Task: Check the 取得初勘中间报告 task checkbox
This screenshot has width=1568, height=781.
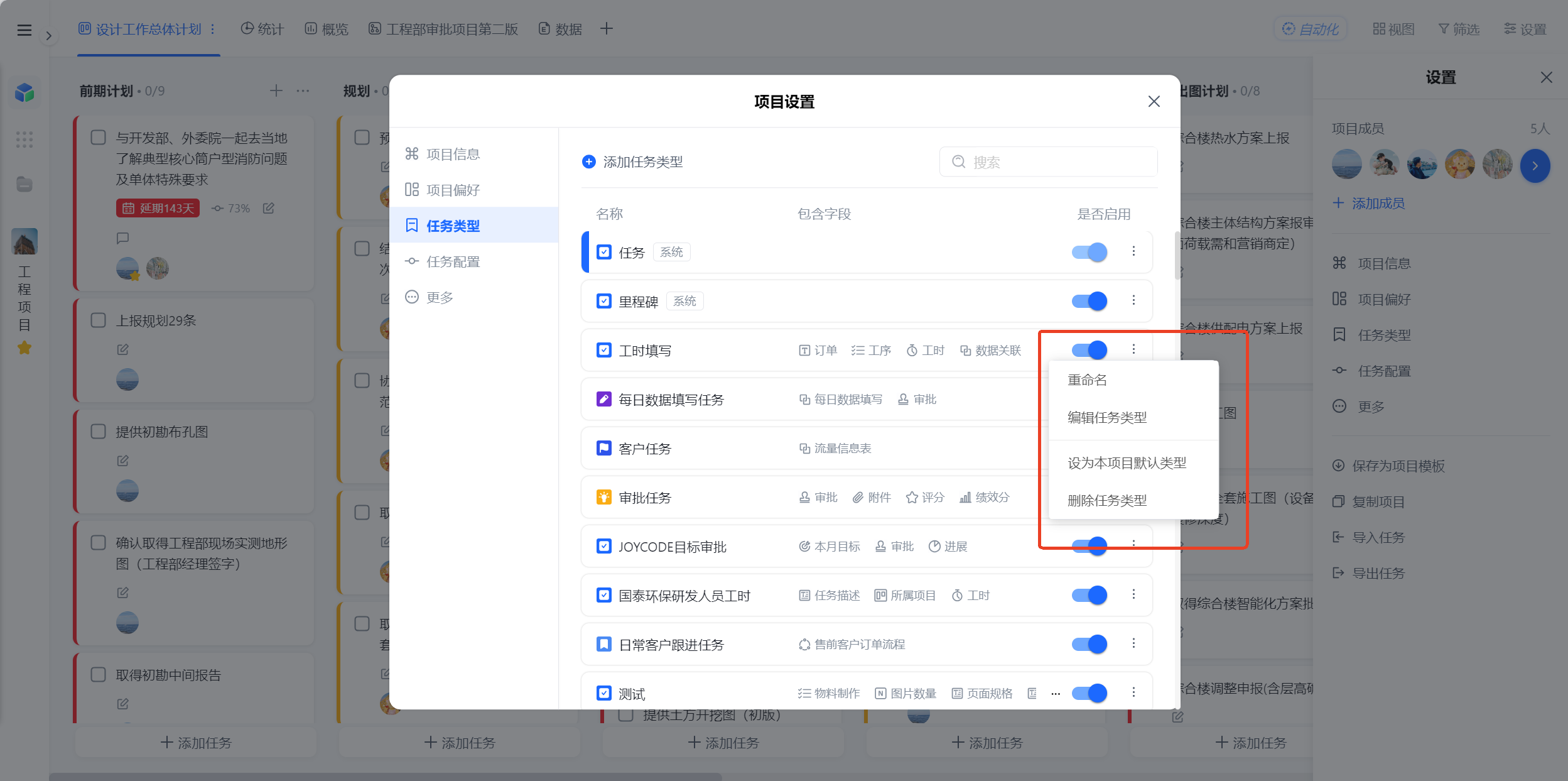Action: pyautogui.click(x=99, y=674)
